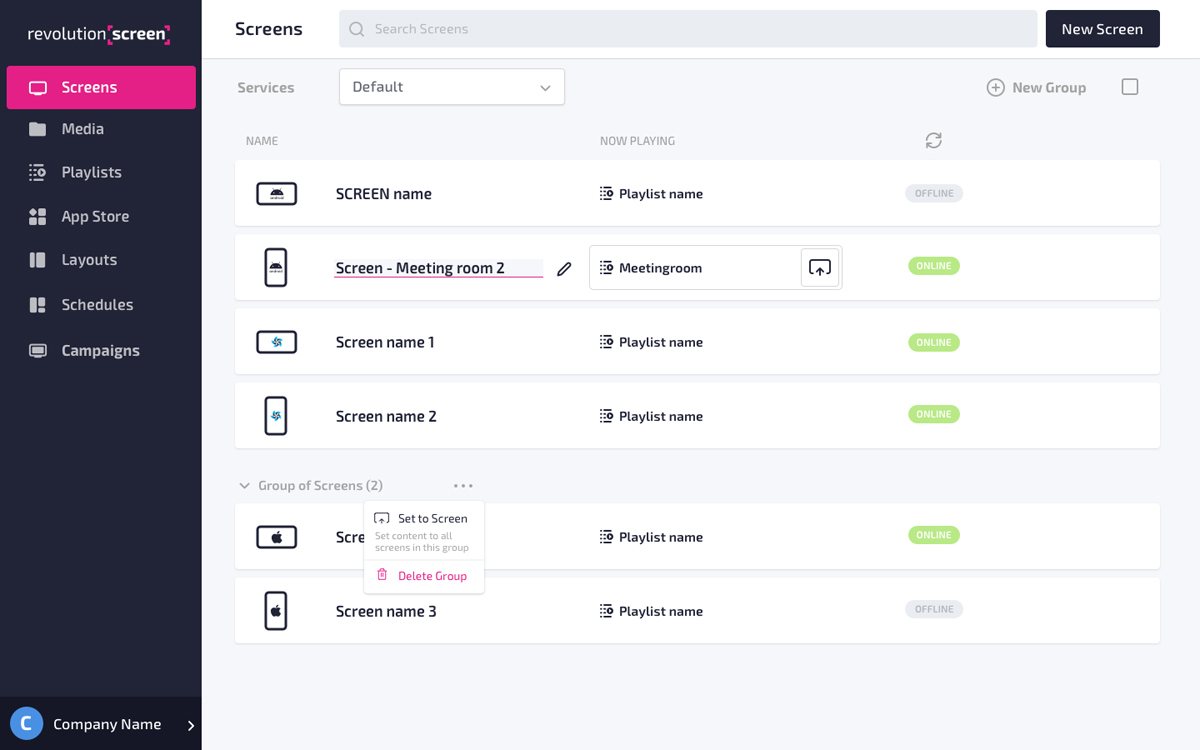Viewport: 1200px width, 750px height.
Task: Click the pinwheel portrait icon for Screen name 2
Action: (276, 416)
